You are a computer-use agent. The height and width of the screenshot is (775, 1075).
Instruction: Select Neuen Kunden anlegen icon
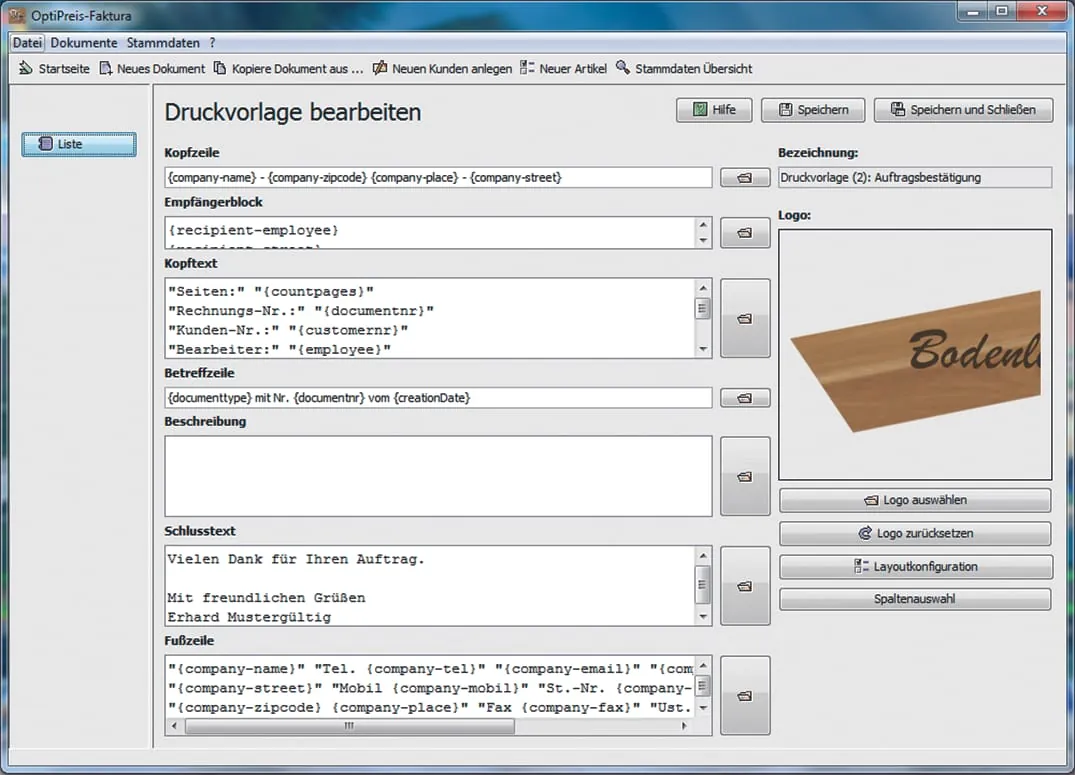pos(380,69)
